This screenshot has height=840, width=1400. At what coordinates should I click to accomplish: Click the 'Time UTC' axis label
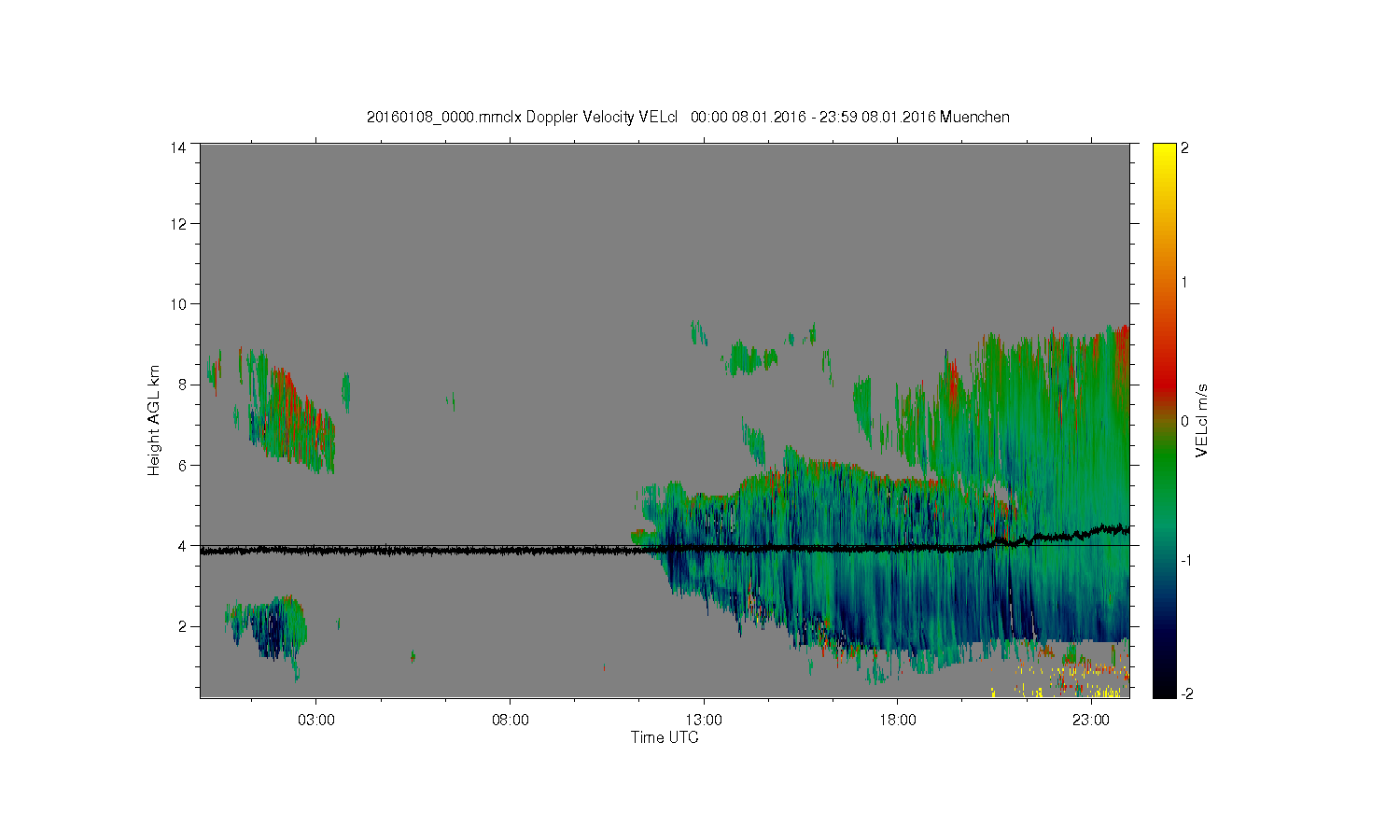click(665, 737)
